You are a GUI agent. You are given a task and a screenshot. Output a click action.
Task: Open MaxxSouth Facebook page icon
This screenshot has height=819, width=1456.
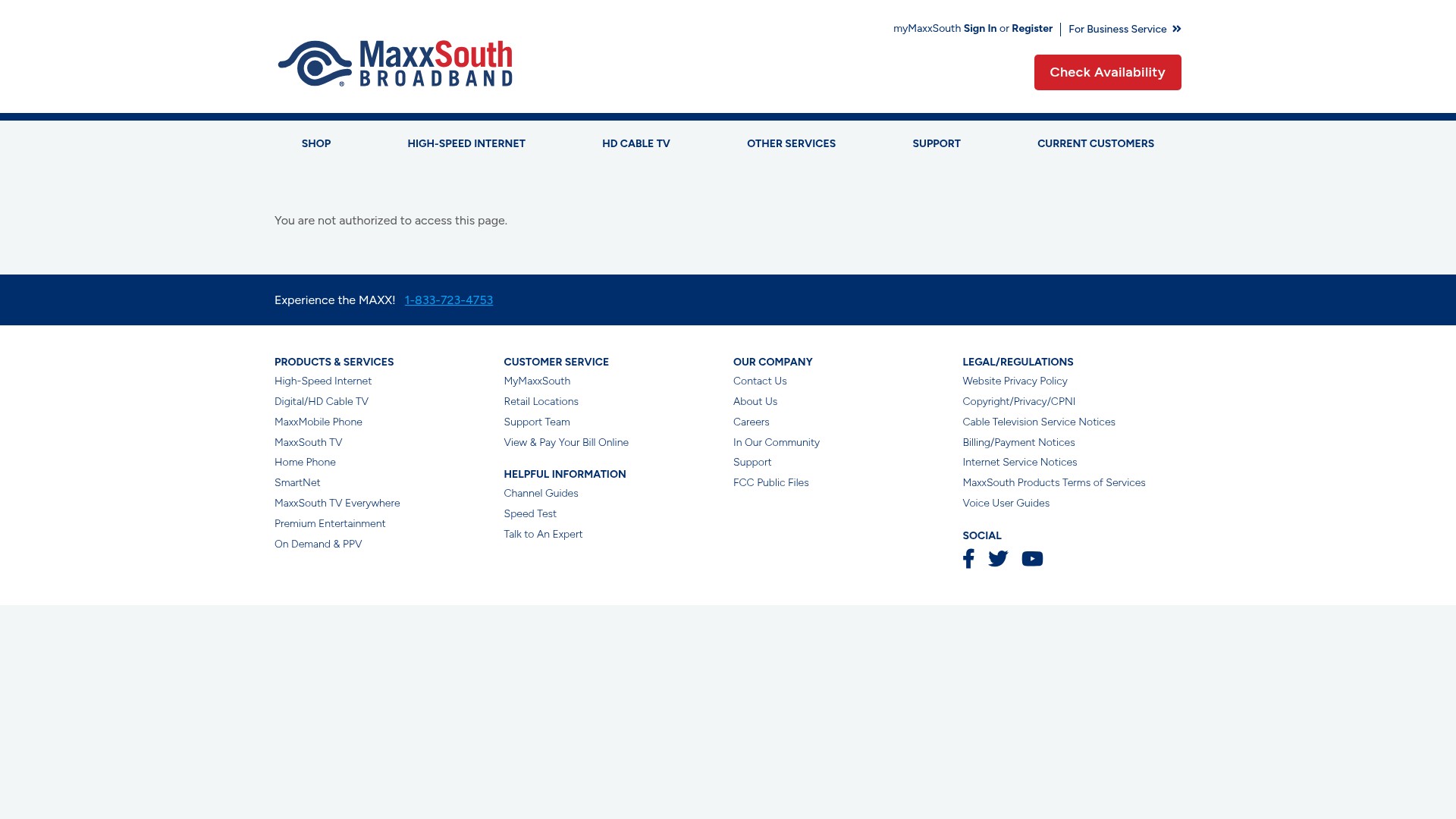coord(968,559)
